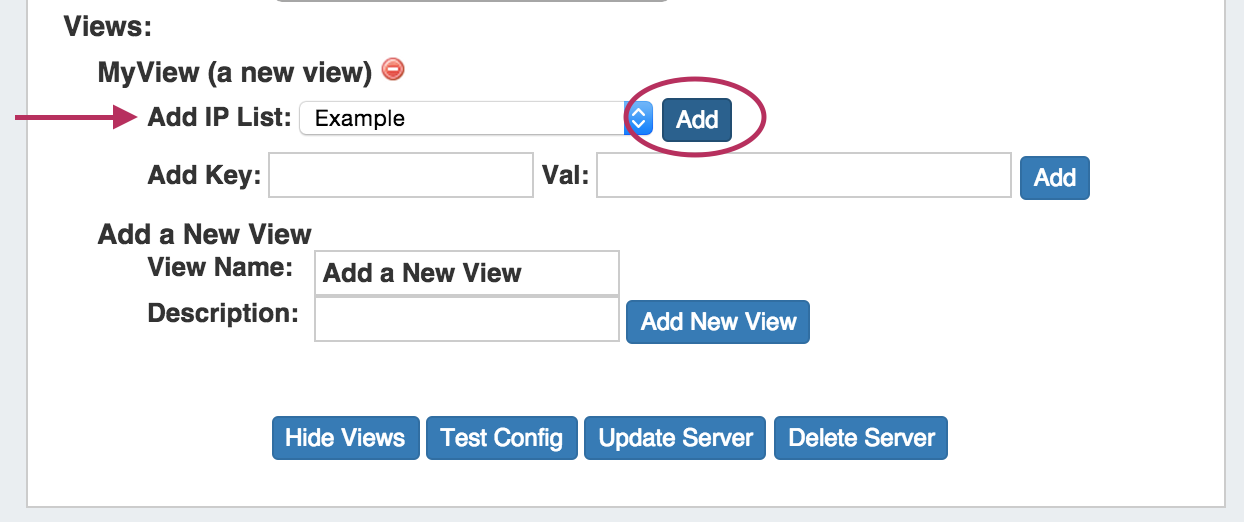Click the Description: label text

223,313
